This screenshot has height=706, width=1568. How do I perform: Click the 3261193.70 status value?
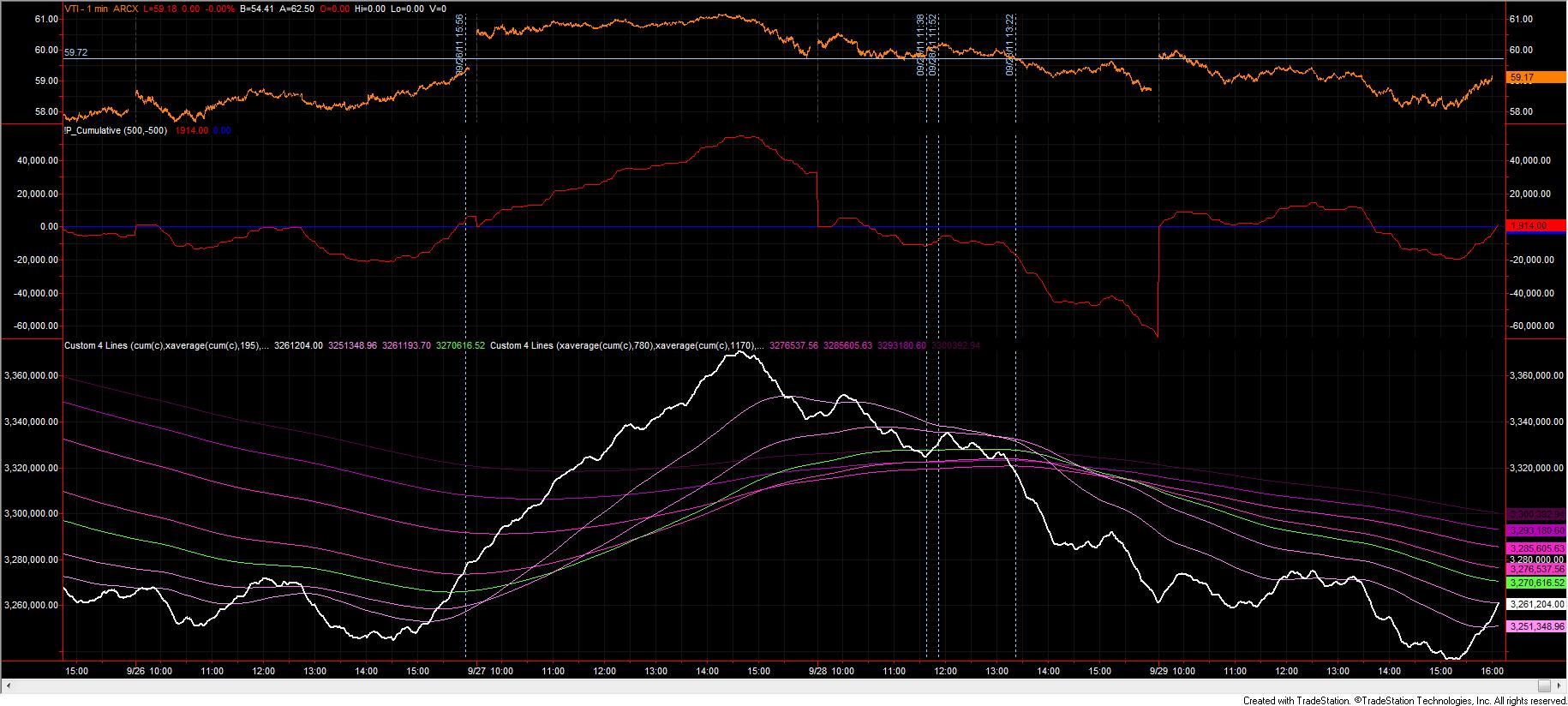[406, 345]
